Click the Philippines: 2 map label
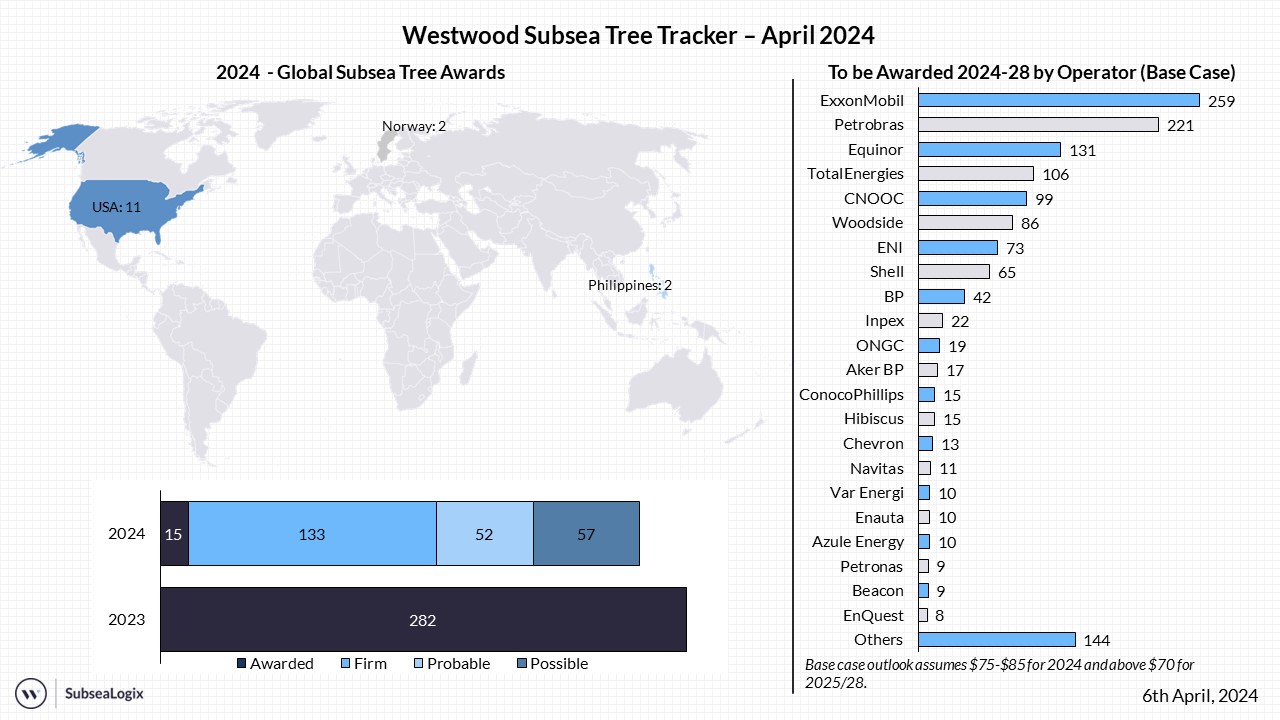The image size is (1280, 720). [629, 285]
